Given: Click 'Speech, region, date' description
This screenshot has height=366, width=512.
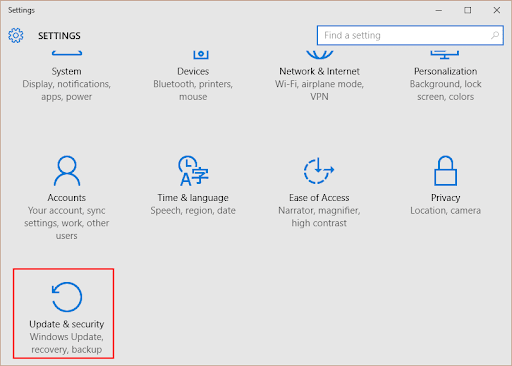Looking at the screenshot, I should tap(193, 211).
